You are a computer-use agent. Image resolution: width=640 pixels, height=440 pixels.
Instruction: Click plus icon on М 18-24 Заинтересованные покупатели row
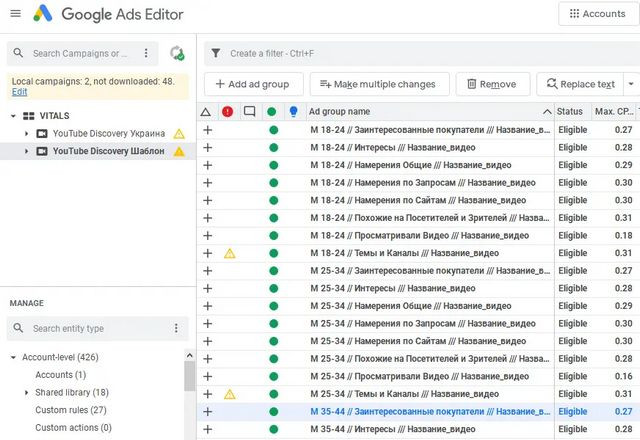(x=208, y=130)
